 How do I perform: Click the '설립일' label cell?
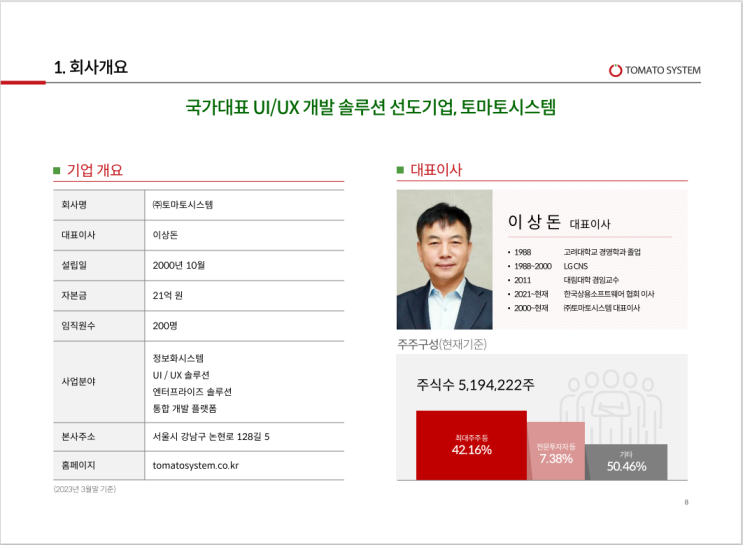[x=99, y=265]
